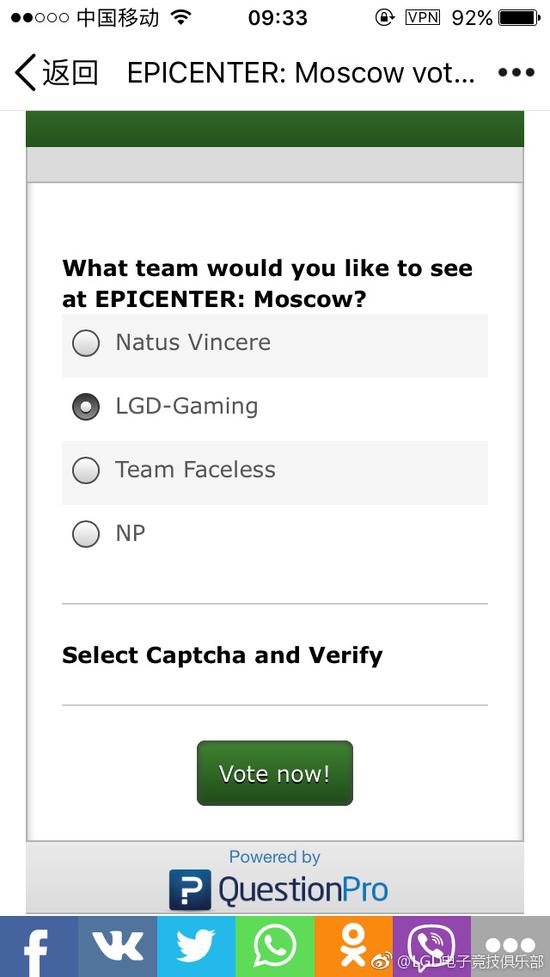The image size is (550, 977).
Task: Share via the Viber icon
Action: (432, 946)
